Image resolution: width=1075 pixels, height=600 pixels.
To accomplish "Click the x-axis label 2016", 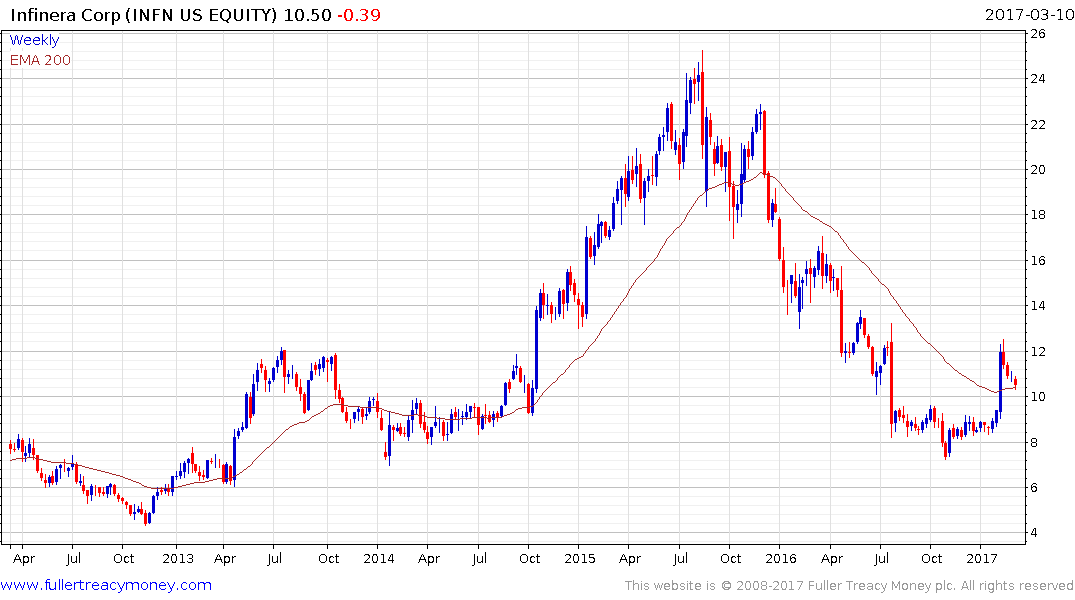I will point(781,558).
